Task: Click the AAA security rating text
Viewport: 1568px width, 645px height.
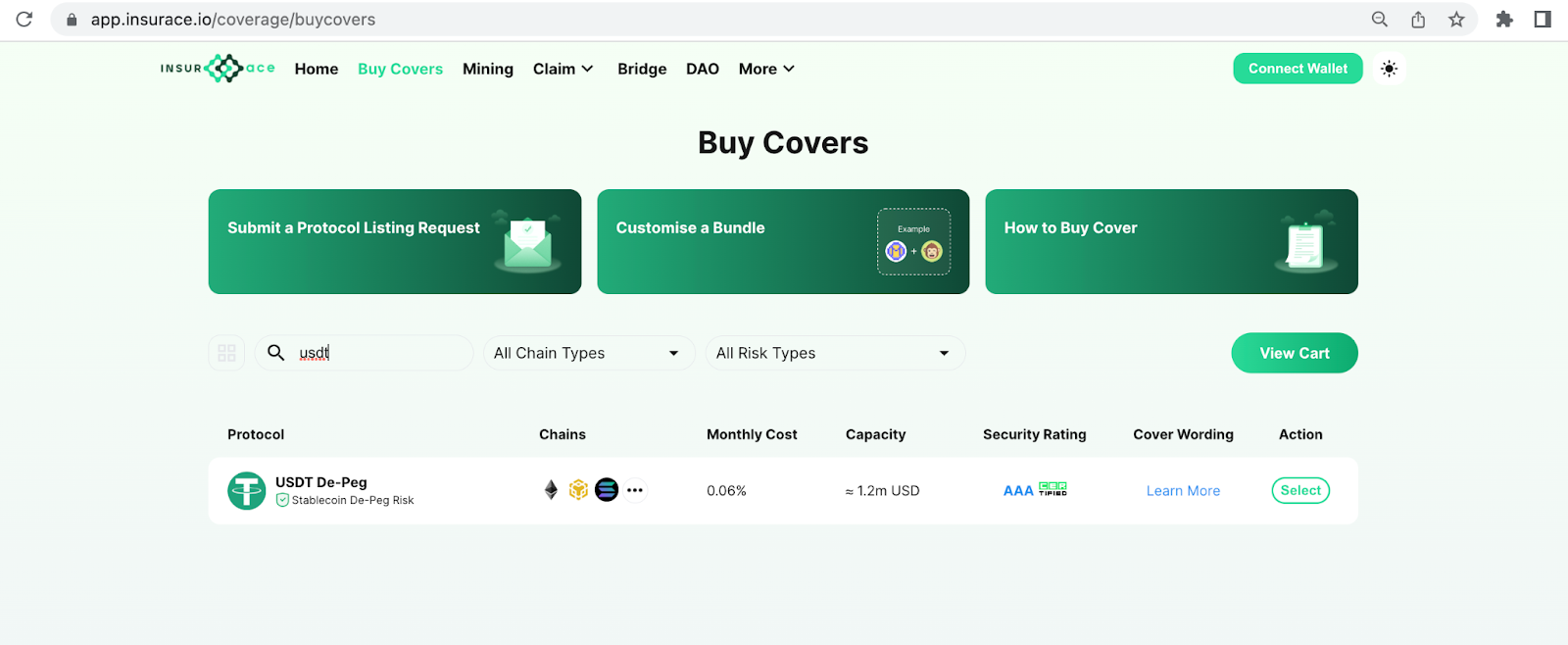Action: [x=1018, y=491]
